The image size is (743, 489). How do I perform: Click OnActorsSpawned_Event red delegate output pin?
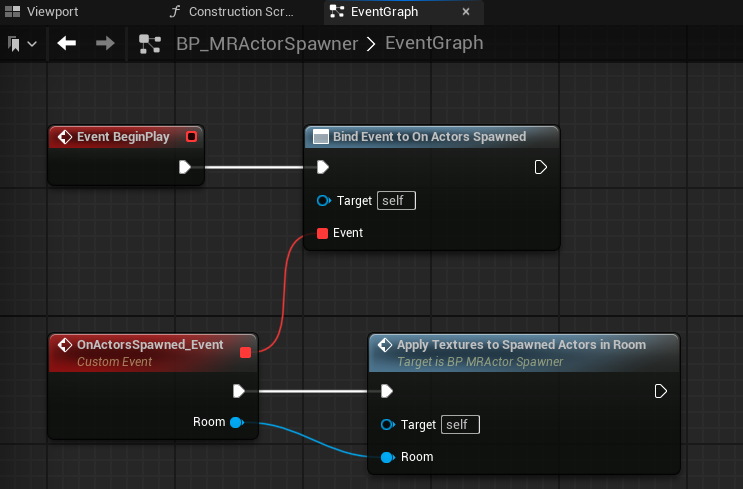(245, 352)
